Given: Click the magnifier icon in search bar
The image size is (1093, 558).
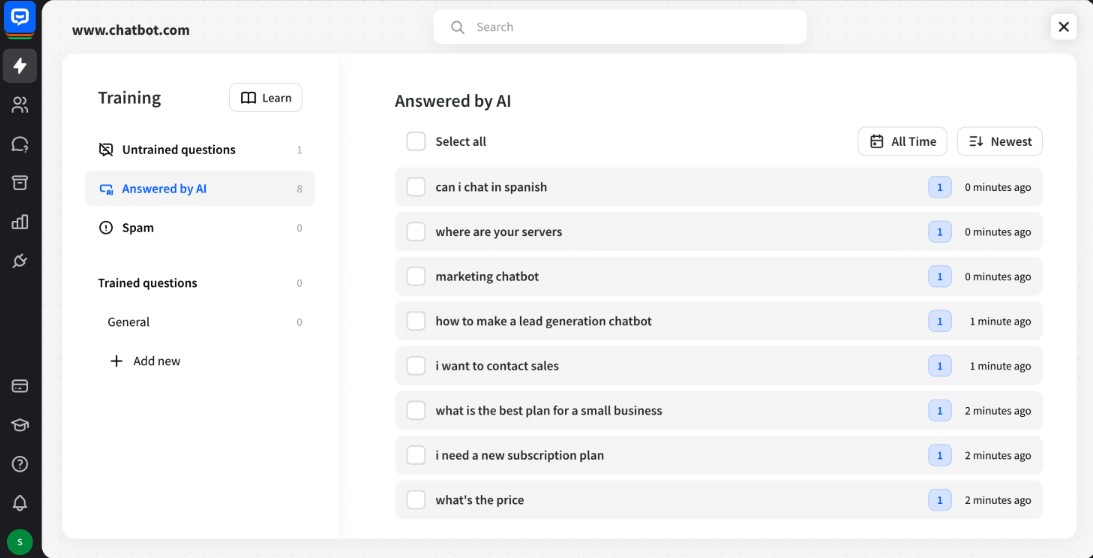Looking at the screenshot, I should 458,27.
